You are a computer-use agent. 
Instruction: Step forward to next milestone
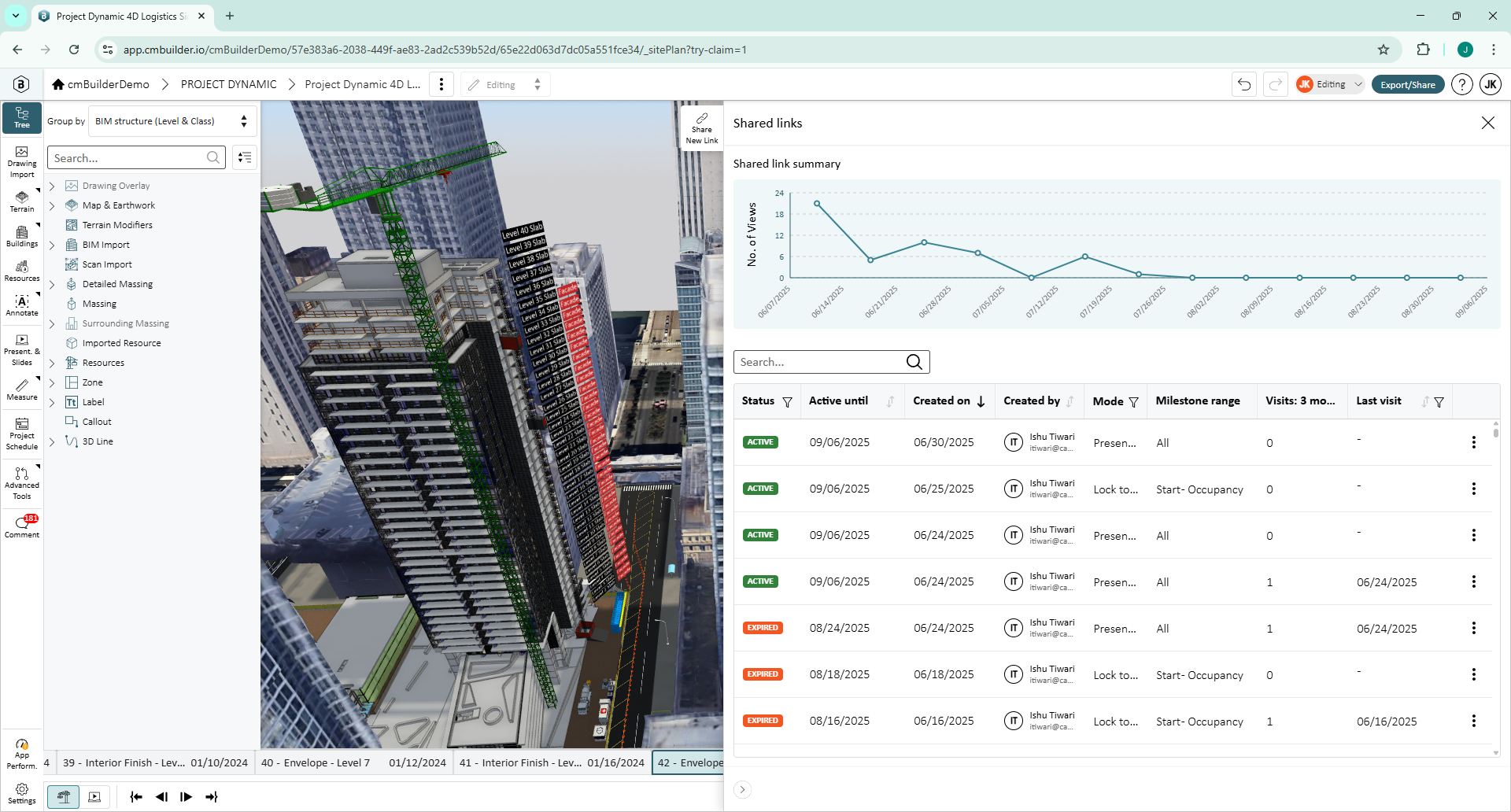[x=187, y=797]
